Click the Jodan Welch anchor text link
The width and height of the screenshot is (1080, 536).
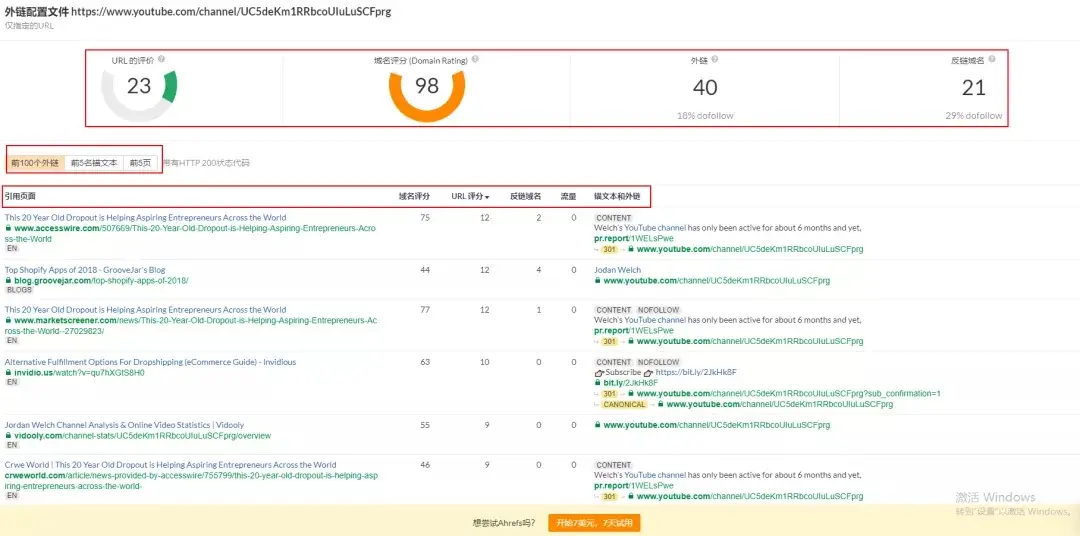(618, 270)
